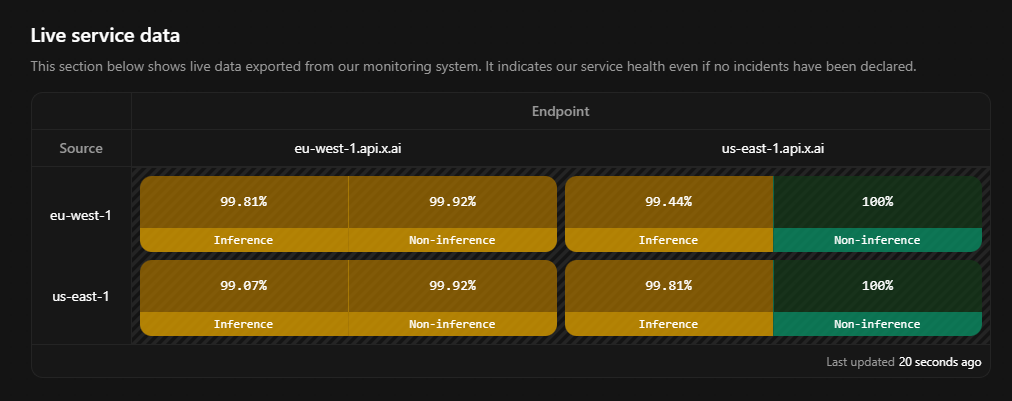Click yellow Inference label under the 99.44% cell
This screenshot has width=1012, height=401.
click(669, 240)
